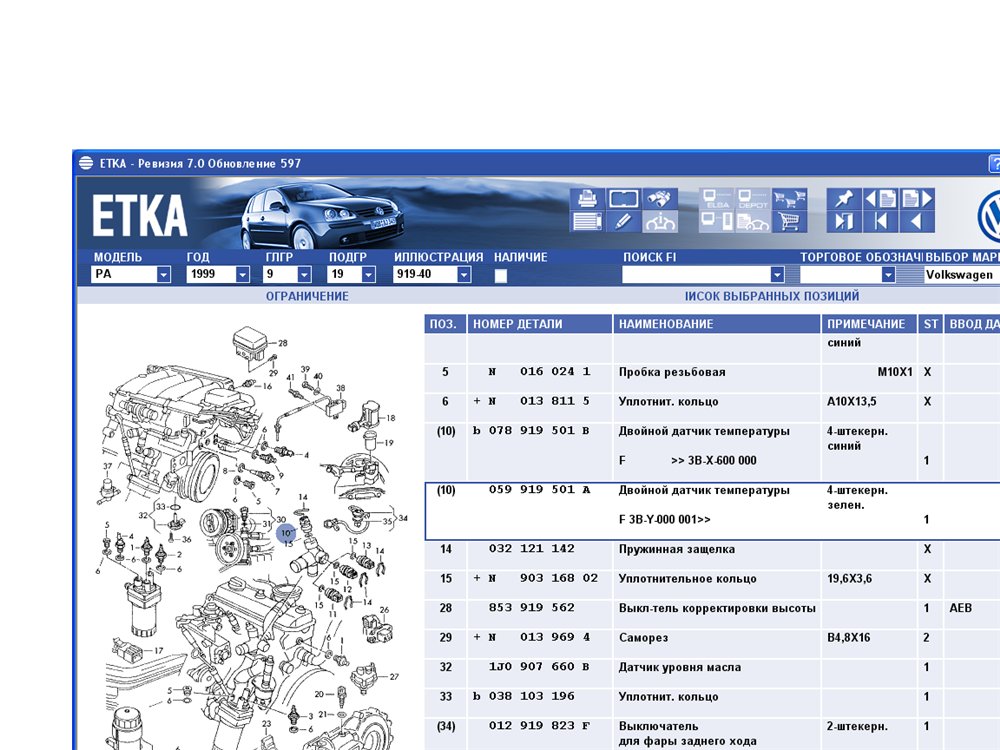
Task: Select part number N 016 024 1
Action: click(540, 371)
